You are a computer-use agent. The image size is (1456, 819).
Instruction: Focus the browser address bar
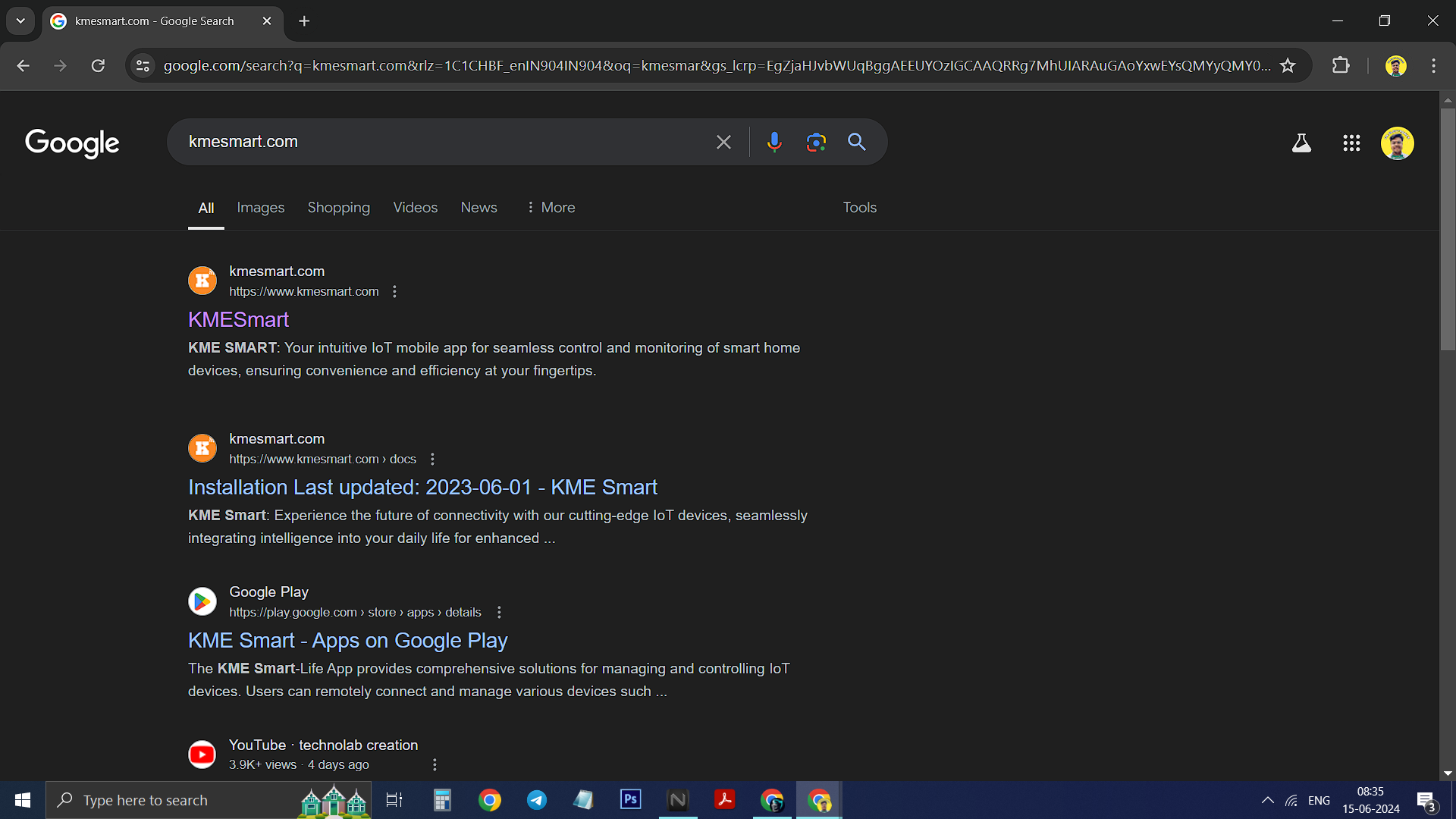click(717, 66)
